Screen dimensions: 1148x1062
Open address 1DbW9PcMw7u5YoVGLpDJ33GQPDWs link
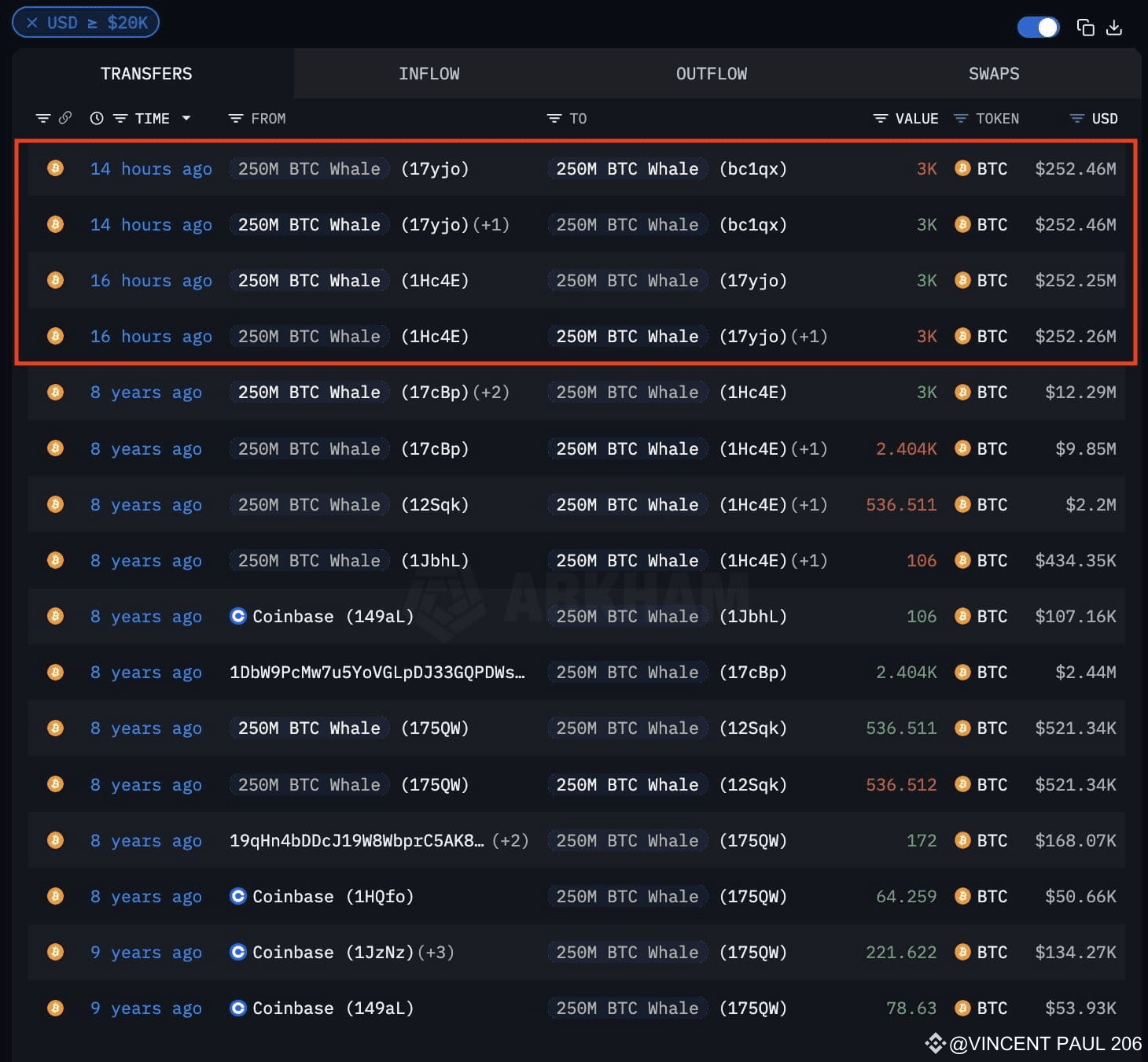click(377, 672)
